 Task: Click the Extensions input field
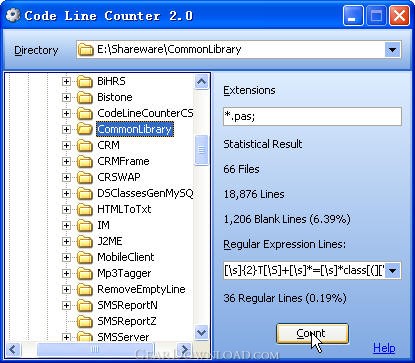pos(312,116)
